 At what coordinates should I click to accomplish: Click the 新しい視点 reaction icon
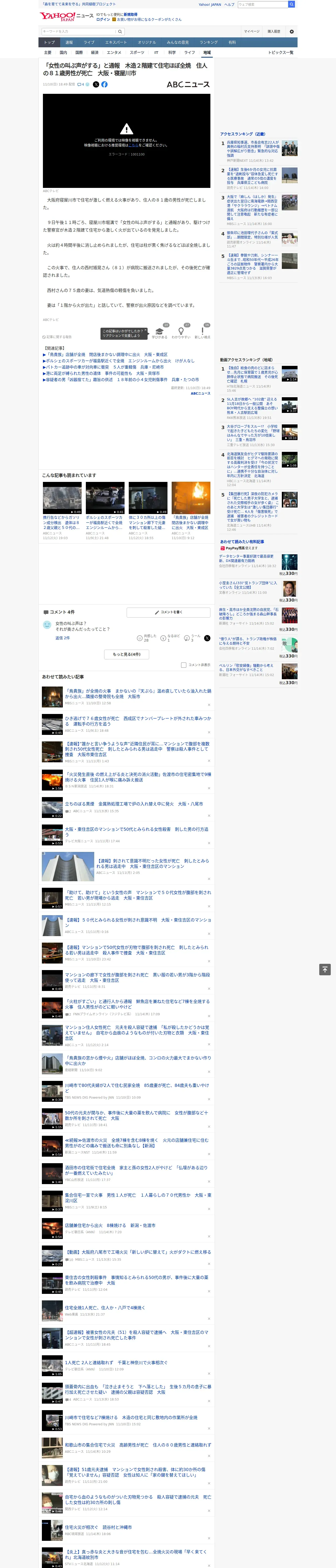coord(203,332)
